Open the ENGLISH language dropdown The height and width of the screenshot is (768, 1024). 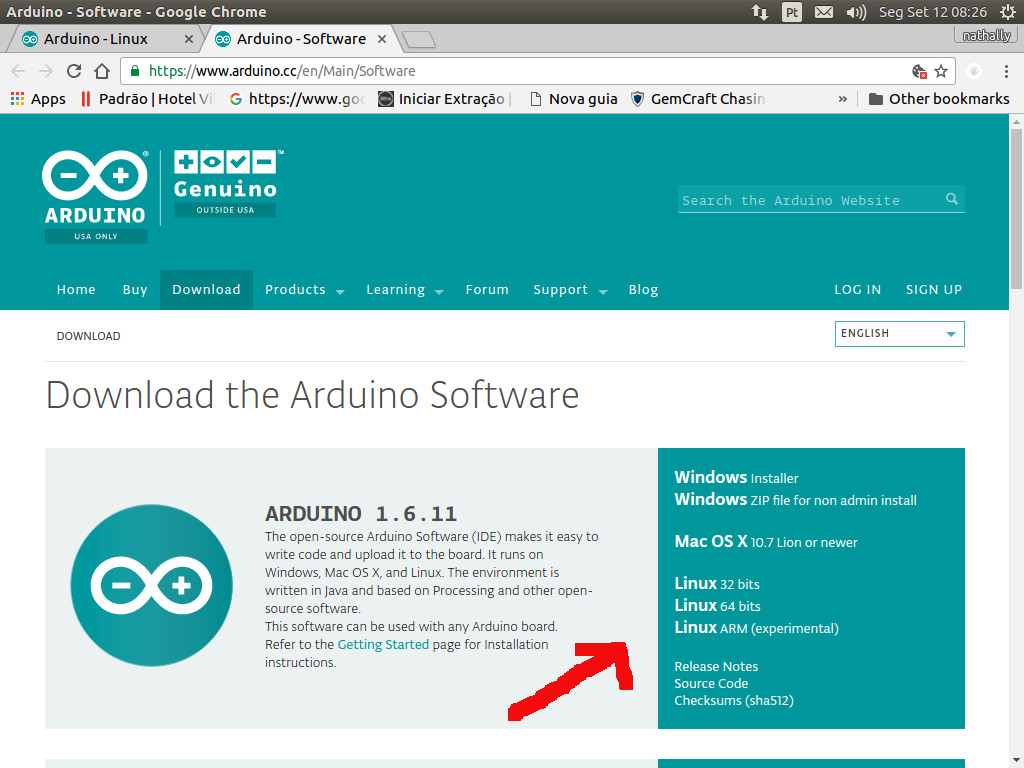point(898,333)
